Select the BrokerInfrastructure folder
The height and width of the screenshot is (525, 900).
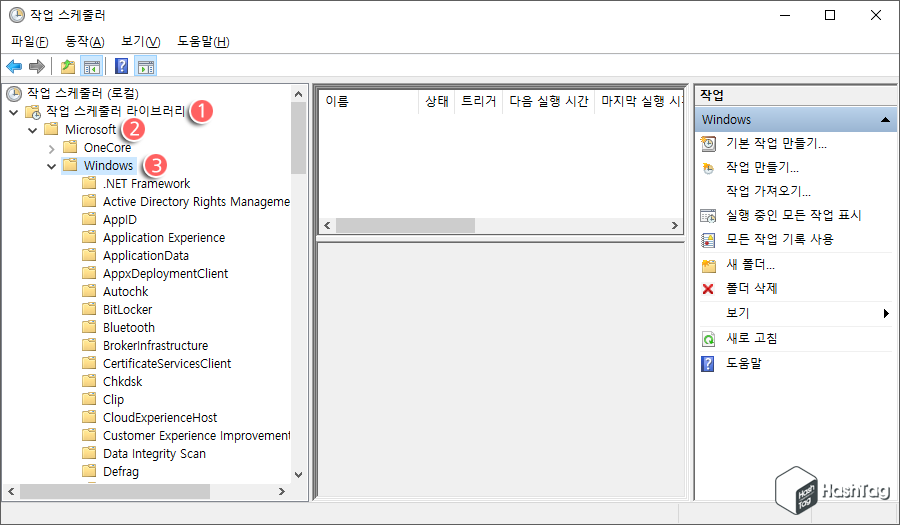click(156, 345)
